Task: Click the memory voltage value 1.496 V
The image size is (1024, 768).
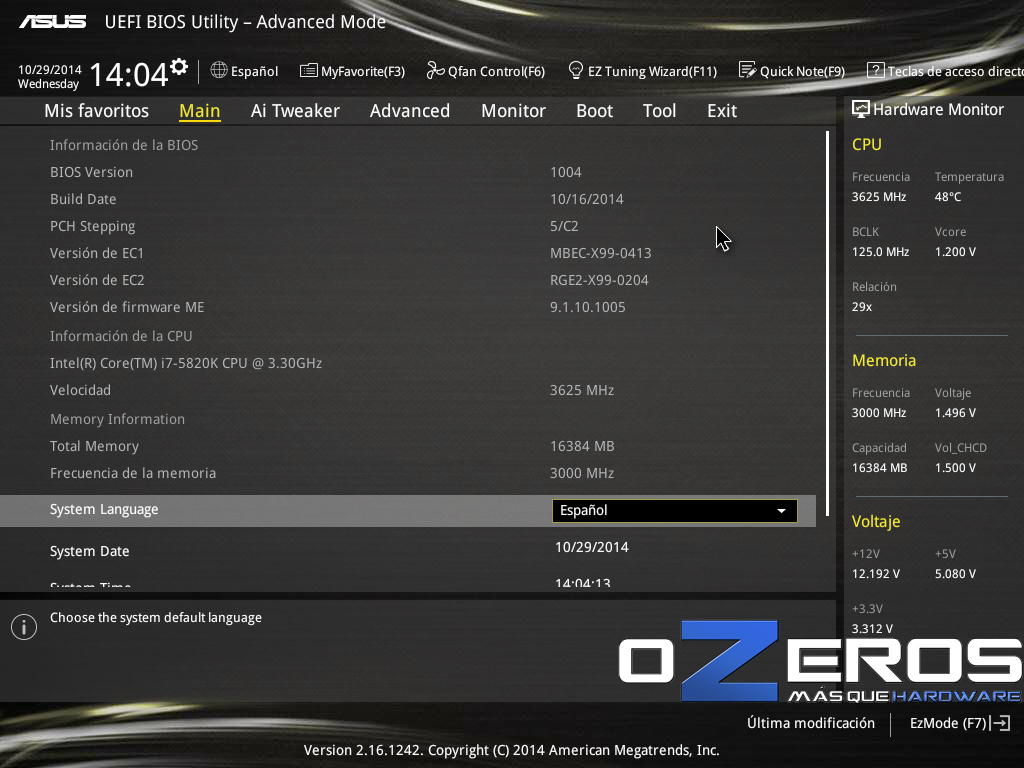Action: [955, 413]
